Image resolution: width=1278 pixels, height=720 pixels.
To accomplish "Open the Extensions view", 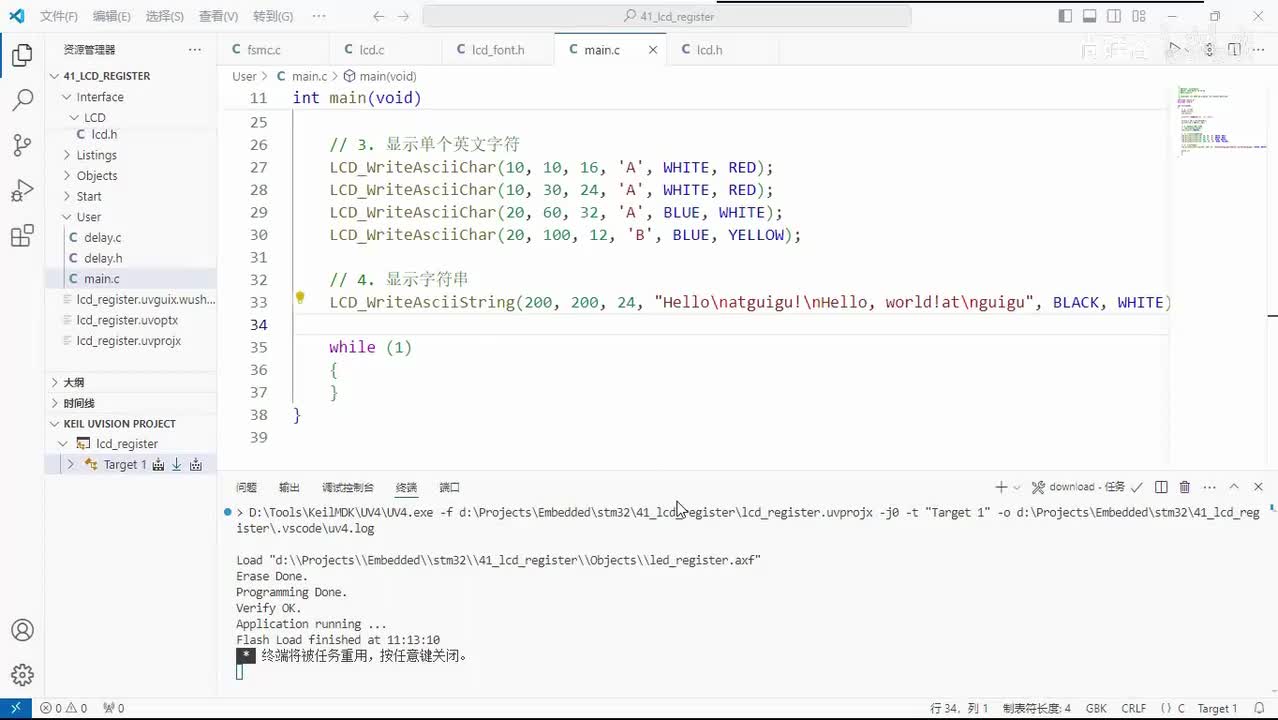I will pyautogui.click(x=22, y=236).
